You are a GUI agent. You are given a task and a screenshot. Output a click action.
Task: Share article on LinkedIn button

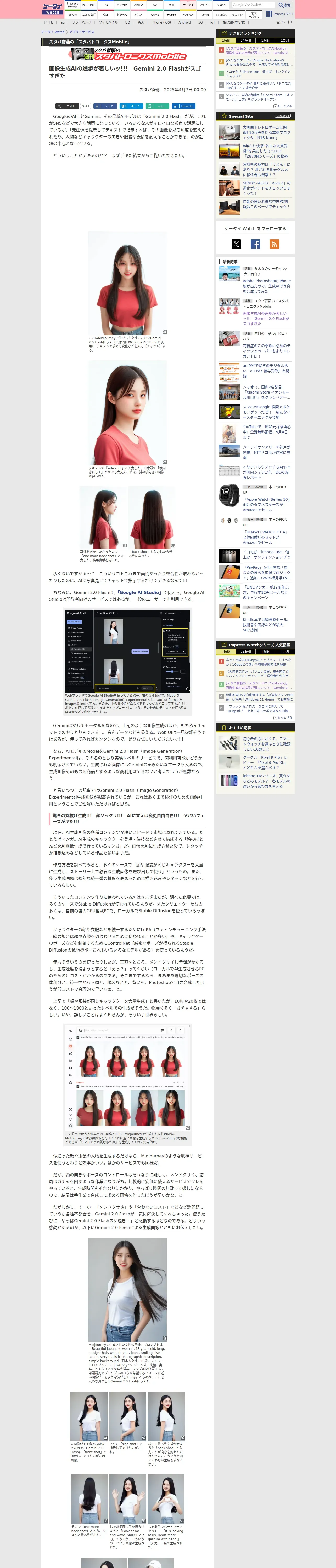click(183, 106)
